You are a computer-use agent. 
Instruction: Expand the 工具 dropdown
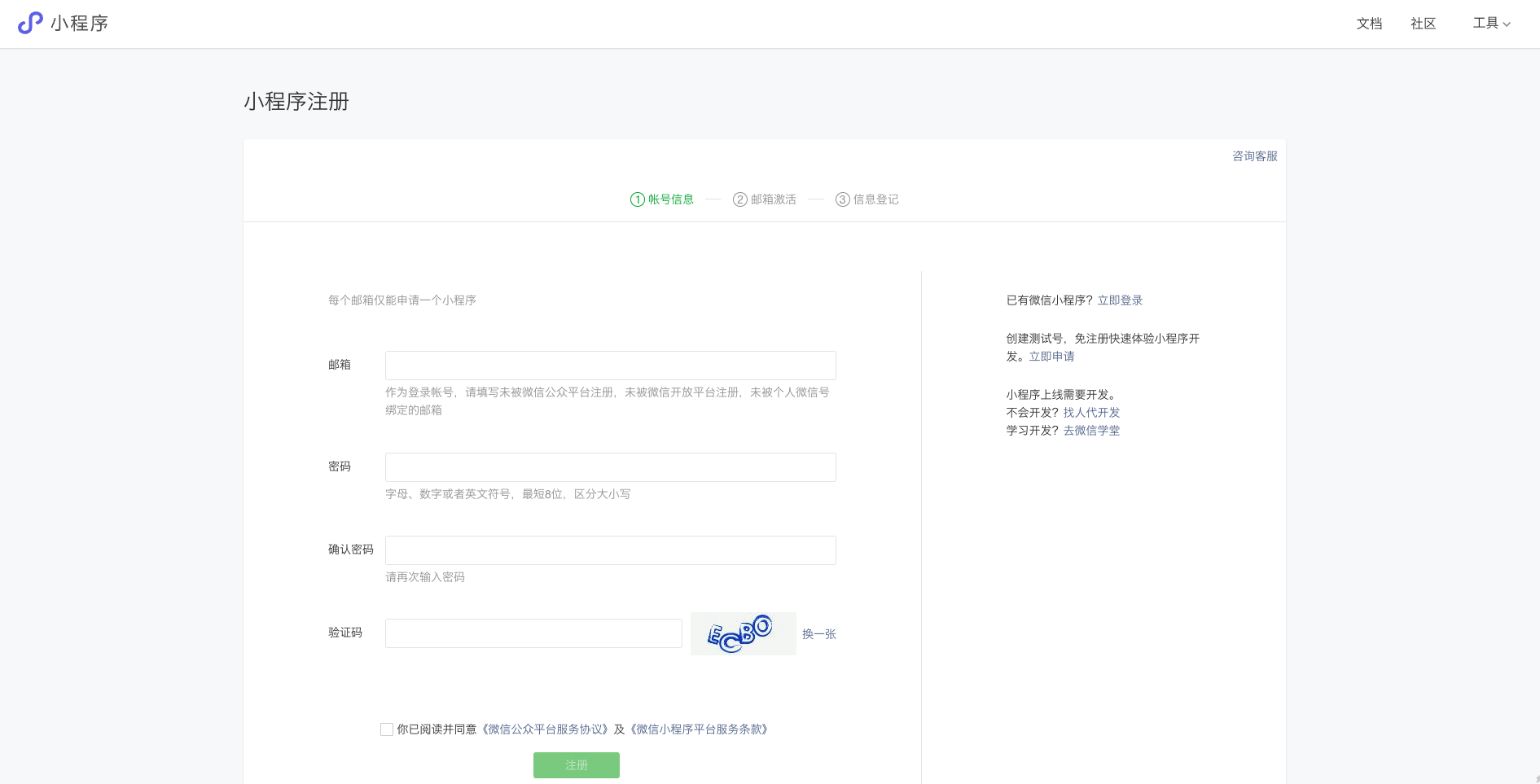coord(1491,24)
